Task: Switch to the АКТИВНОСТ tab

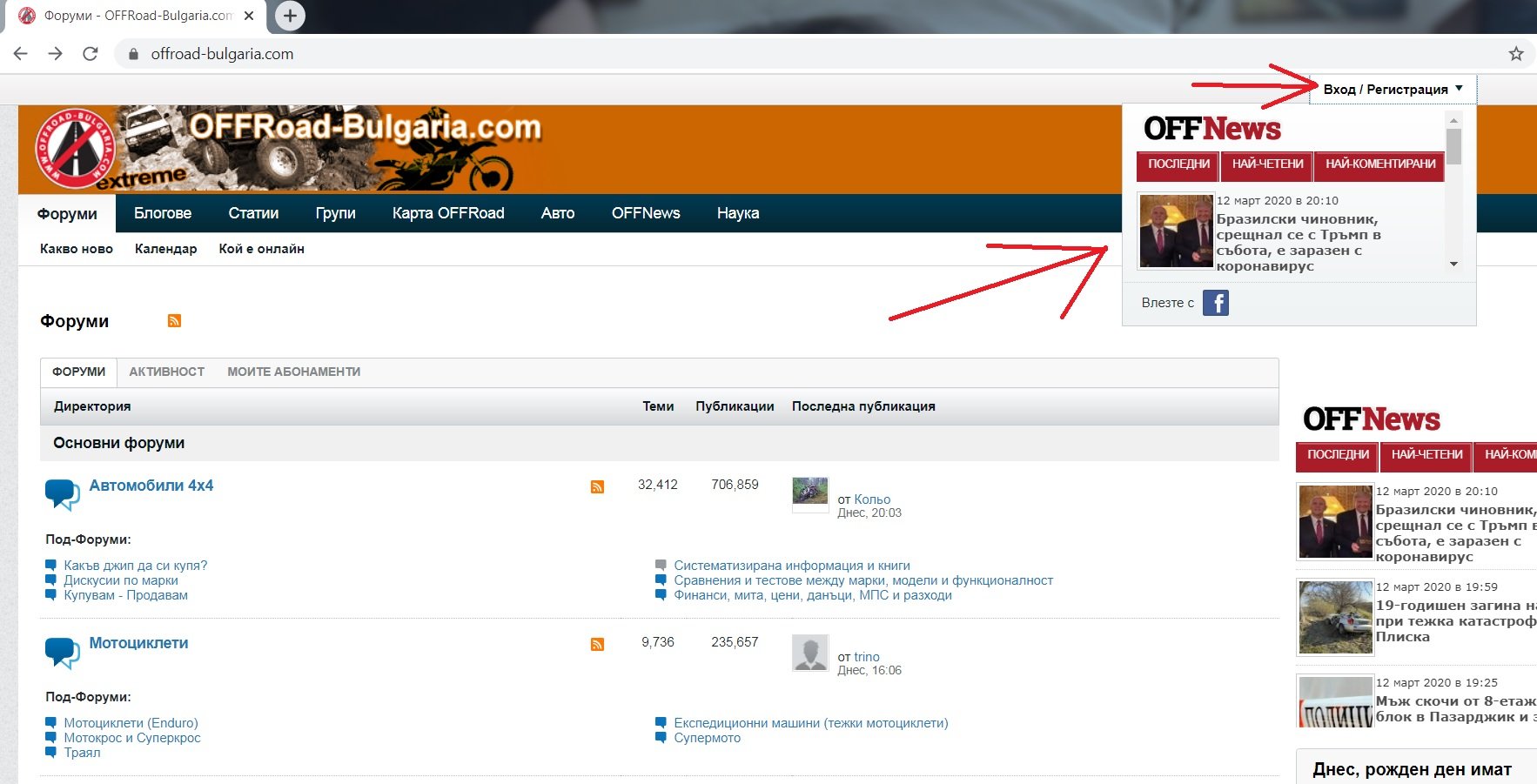Action: [x=167, y=372]
